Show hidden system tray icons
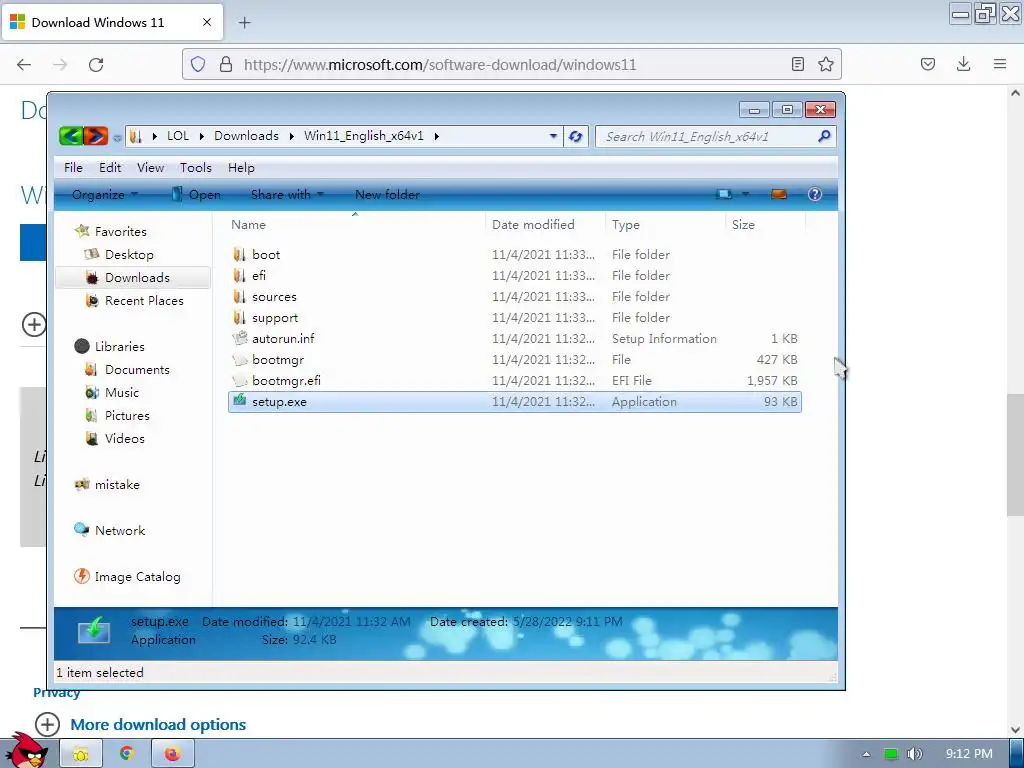1024x768 pixels. (x=866, y=754)
